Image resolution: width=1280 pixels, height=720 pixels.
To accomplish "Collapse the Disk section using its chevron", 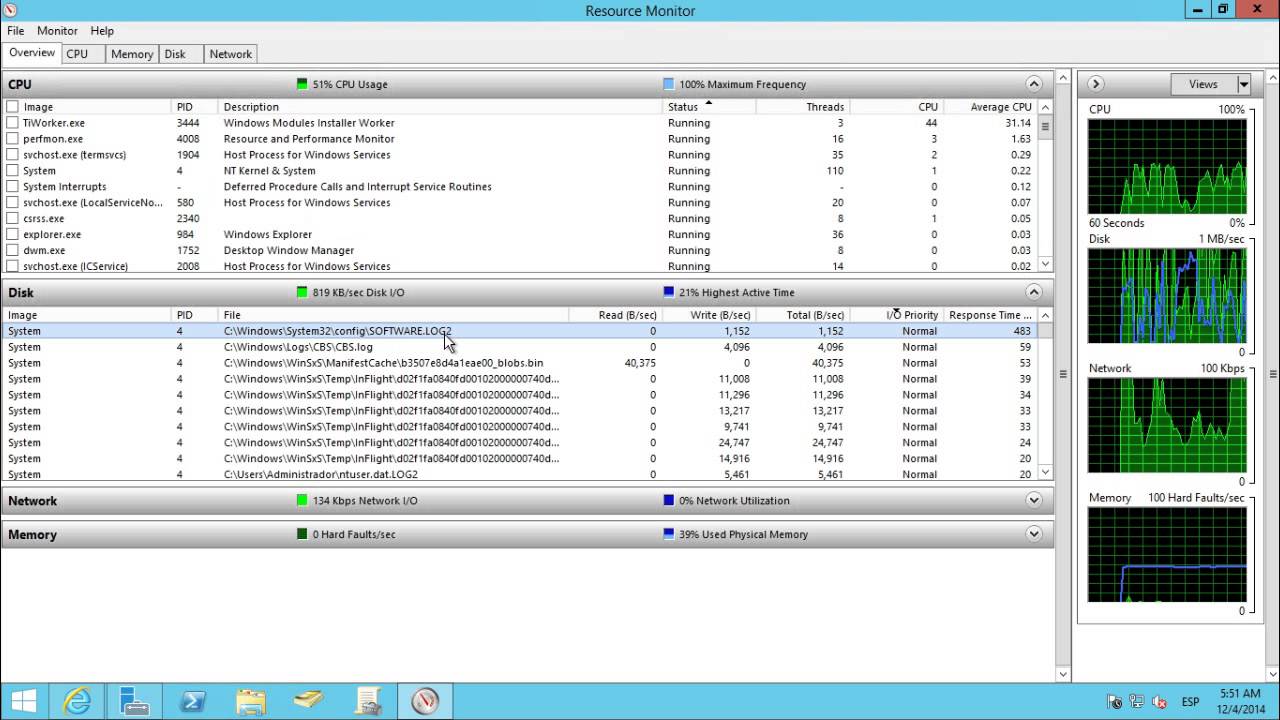I will (1034, 292).
